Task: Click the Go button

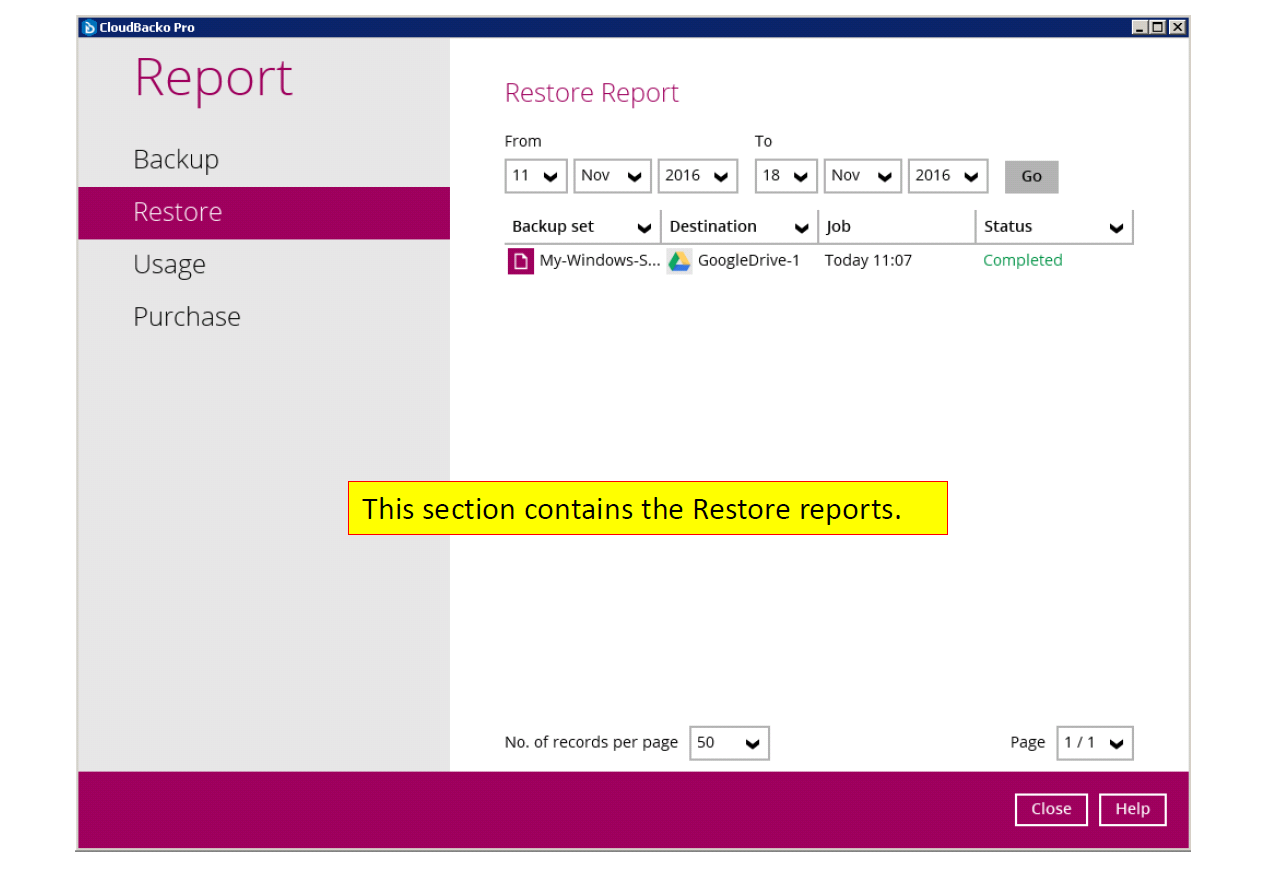Action: [1031, 177]
